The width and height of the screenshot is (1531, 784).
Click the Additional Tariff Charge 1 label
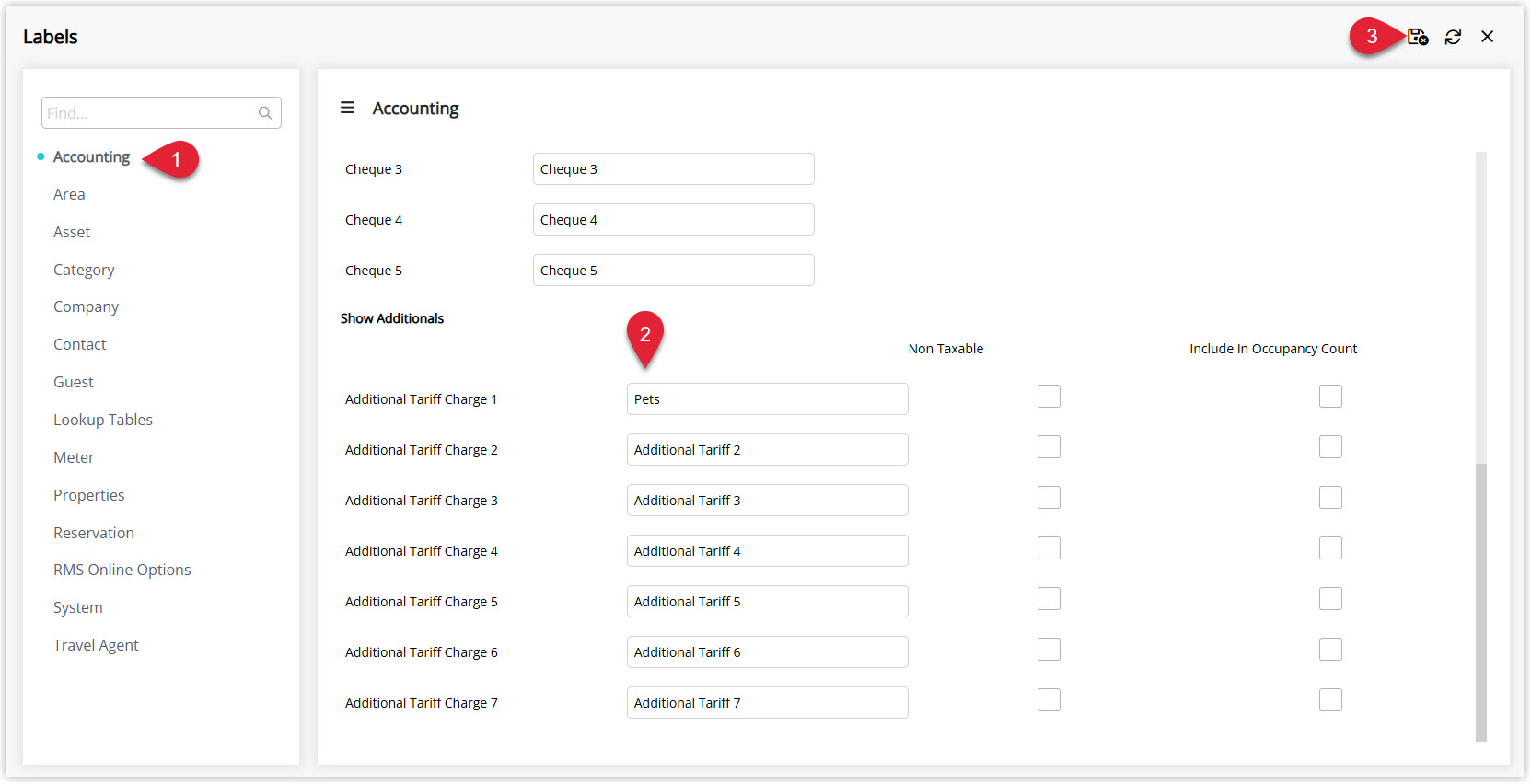[x=421, y=399]
